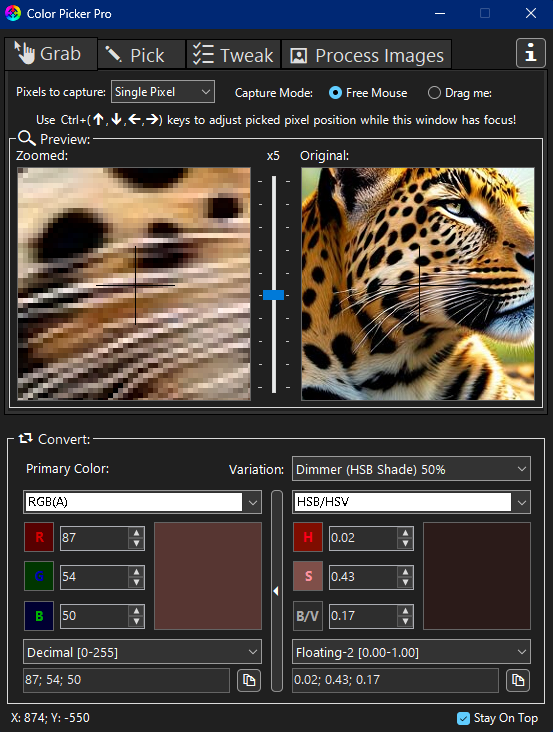Screen dimensions: 553x732
Task: Minimize the Color Picker Pro window
Action: (440, 14)
